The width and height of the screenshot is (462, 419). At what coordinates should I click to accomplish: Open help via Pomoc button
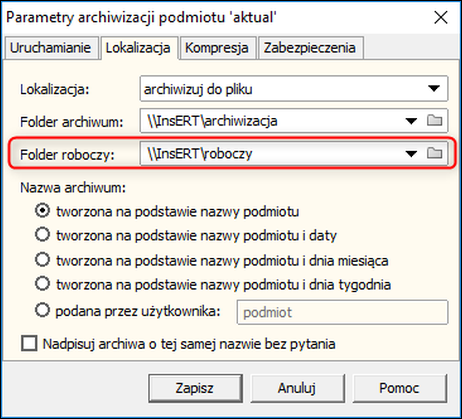[399, 388]
